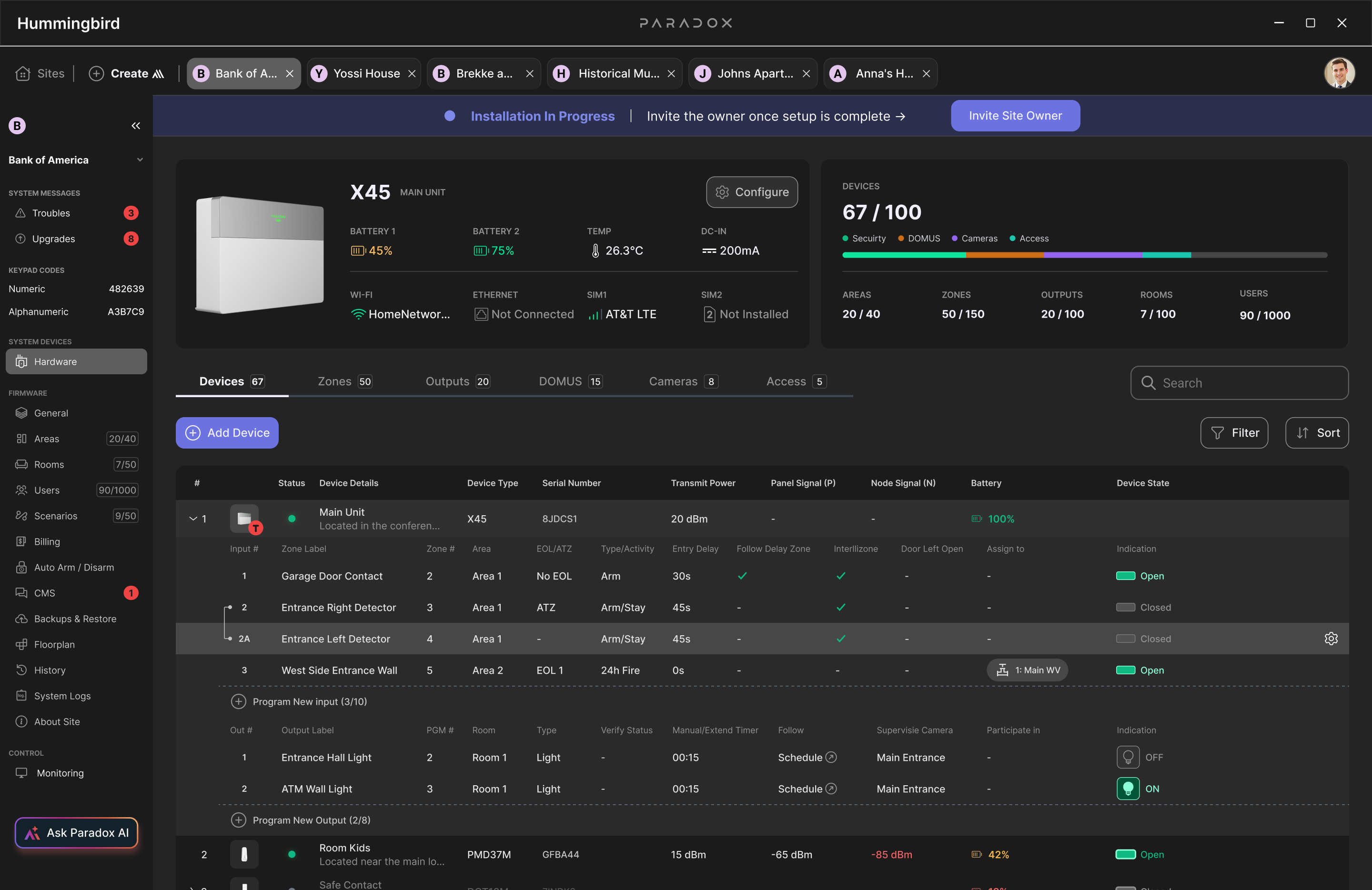
Task: Open Auto Arm / Disarm settings
Action: click(76, 568)
